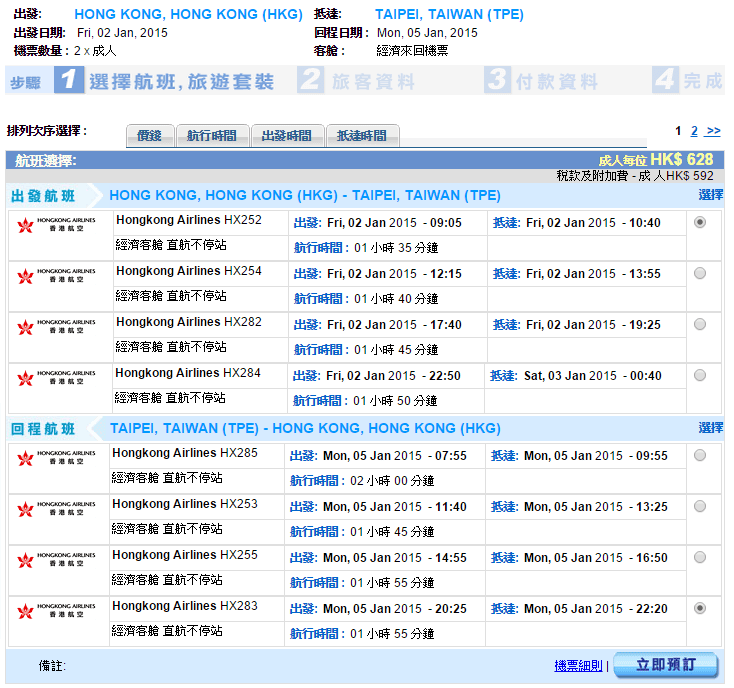Viewport: 734px width, 688px height.
Task: Open 機票細則 ticket rules link
Action: pos(578,666)
